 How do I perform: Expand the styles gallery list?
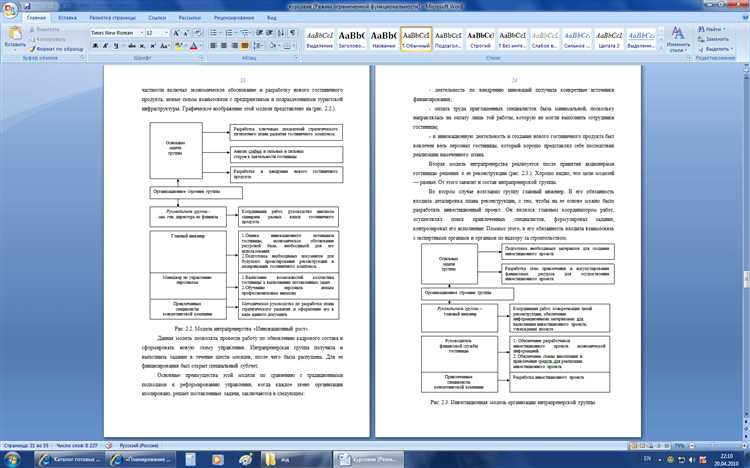660,48
